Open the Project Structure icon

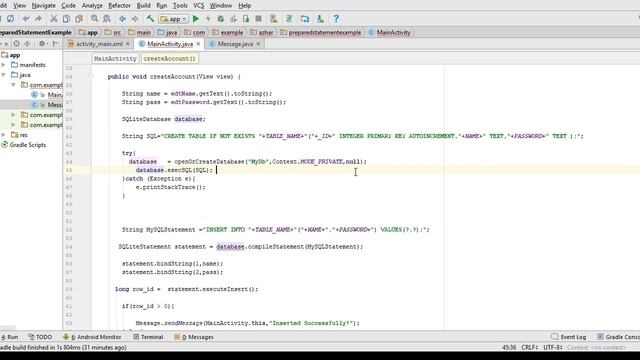click(305, 19)
